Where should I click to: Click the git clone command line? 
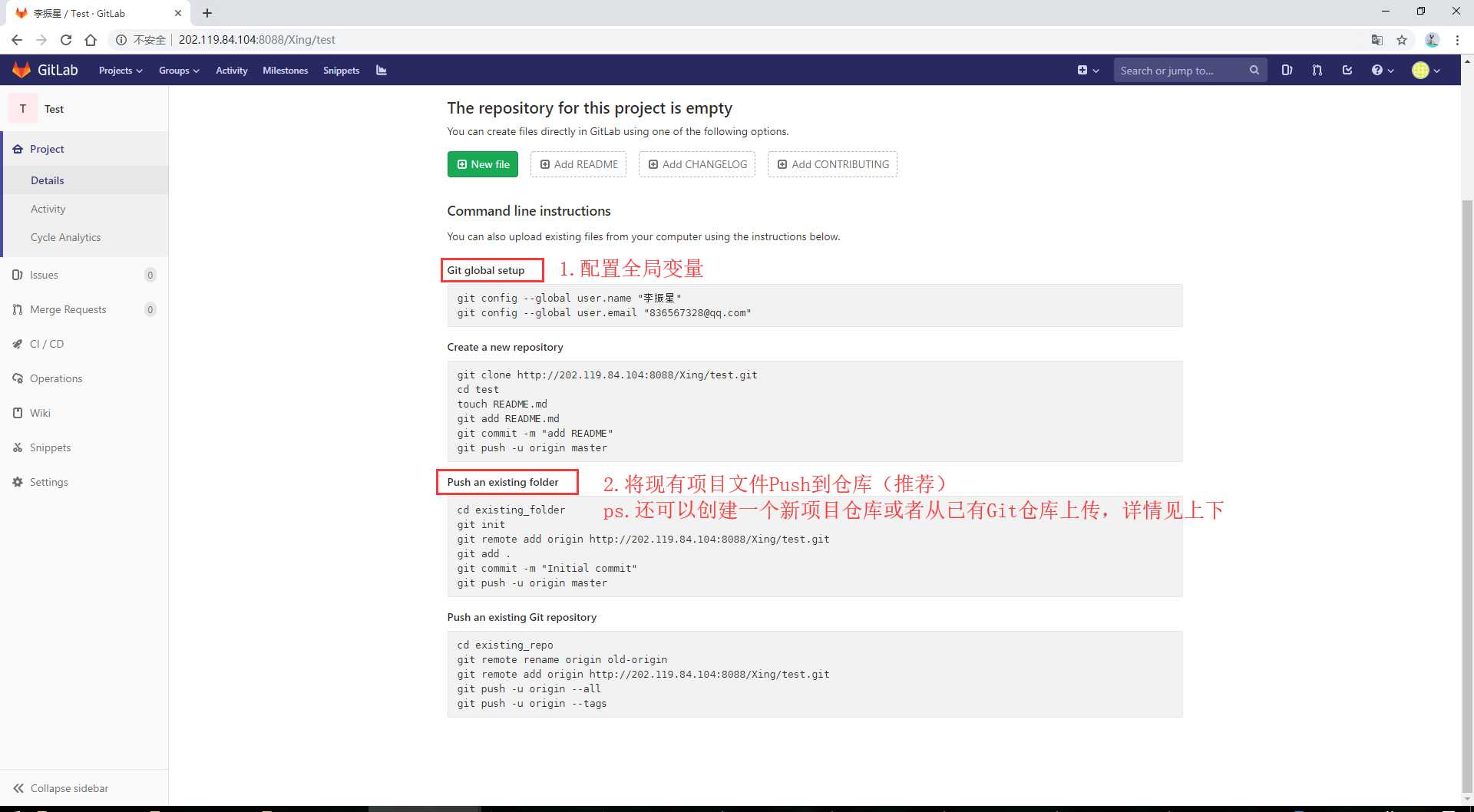click(x=607, y=375)
